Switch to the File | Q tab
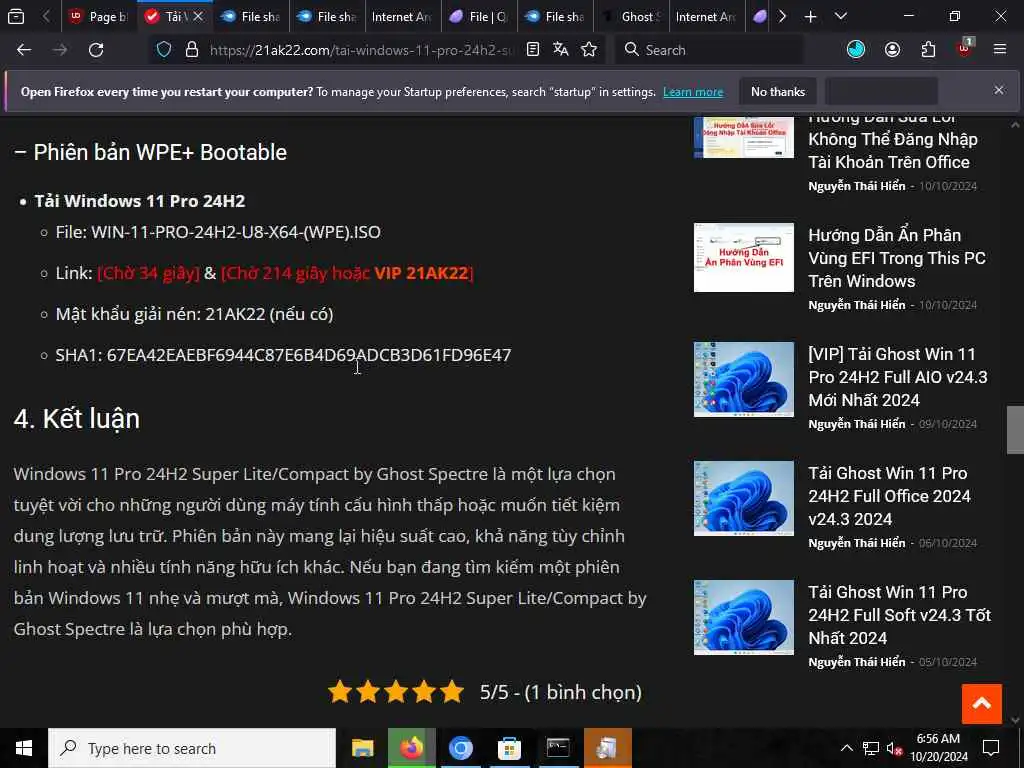Screen dimensions: 1024x768 479,17
